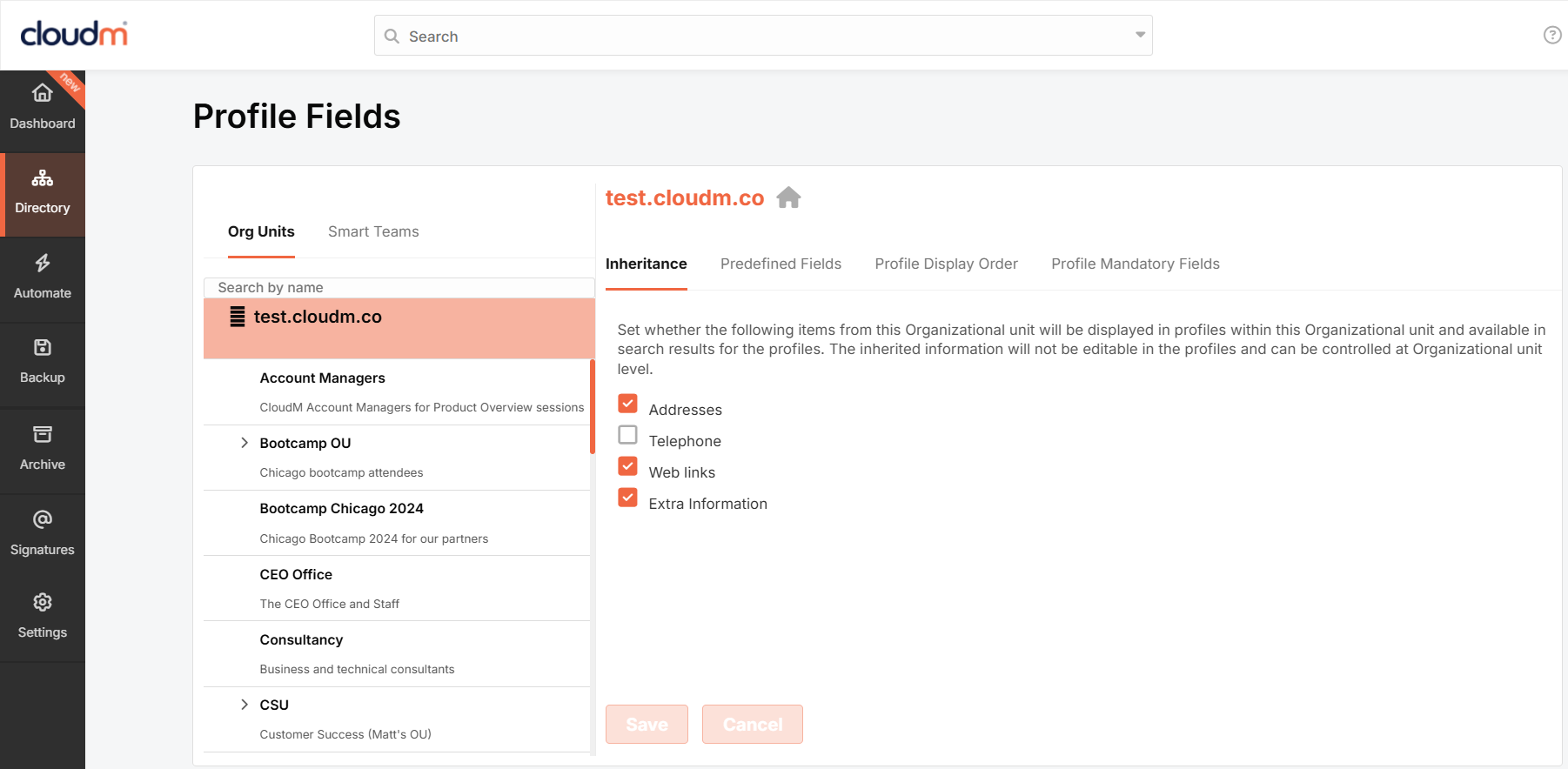Click the org unit list scrollbar
Screen dimensions: 1568x769
click(593, 407)
